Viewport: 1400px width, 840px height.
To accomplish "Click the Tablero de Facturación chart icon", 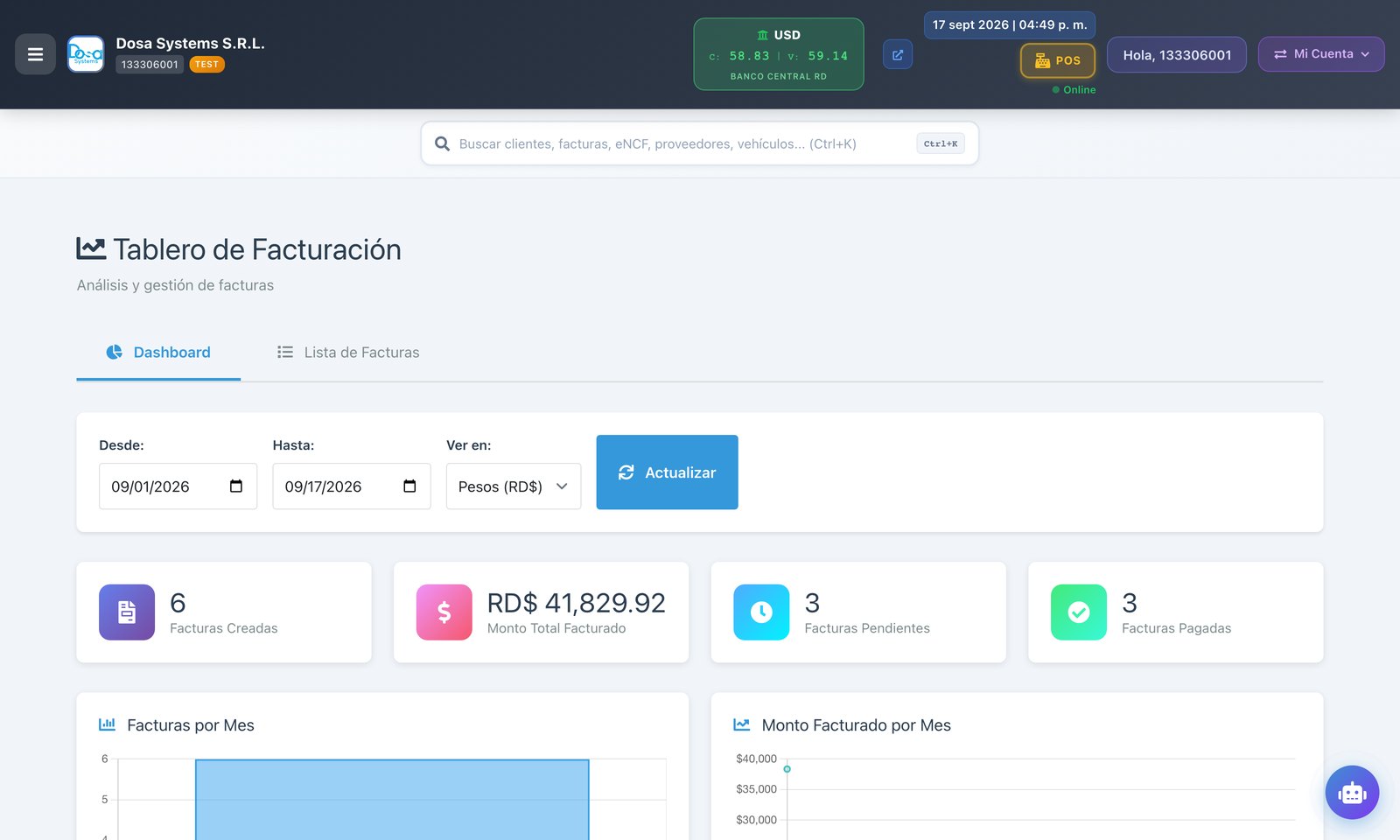I will coord(91,248).
